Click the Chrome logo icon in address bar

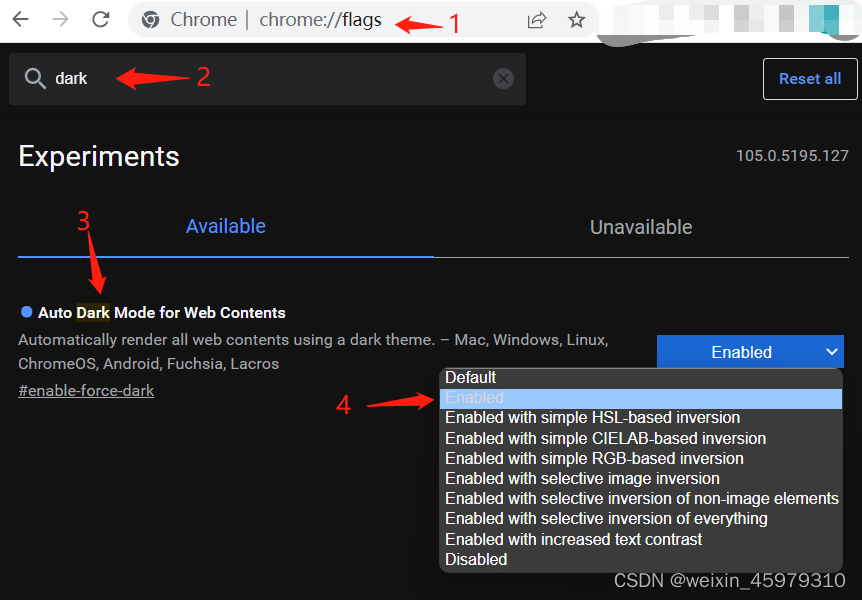click(150, 20)
